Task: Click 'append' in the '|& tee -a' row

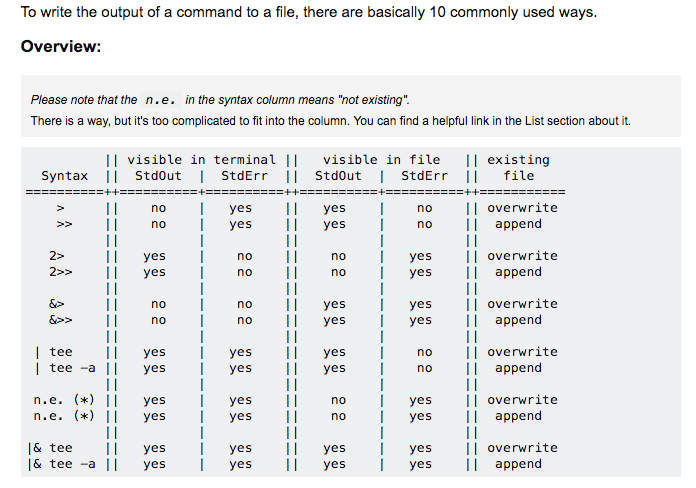Action: 518,464
